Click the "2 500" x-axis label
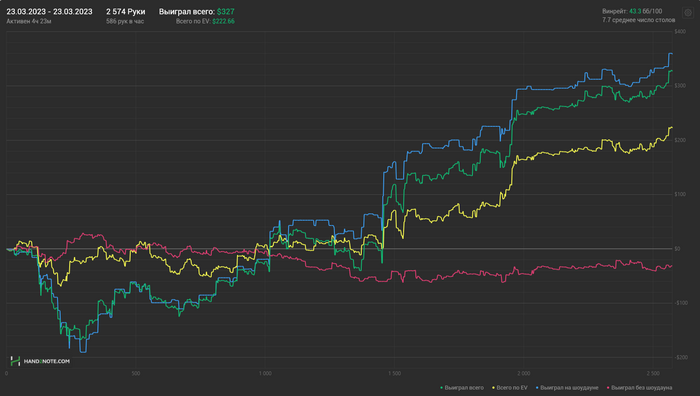Viewport: 700px width, 396px height. click(653, 373)
